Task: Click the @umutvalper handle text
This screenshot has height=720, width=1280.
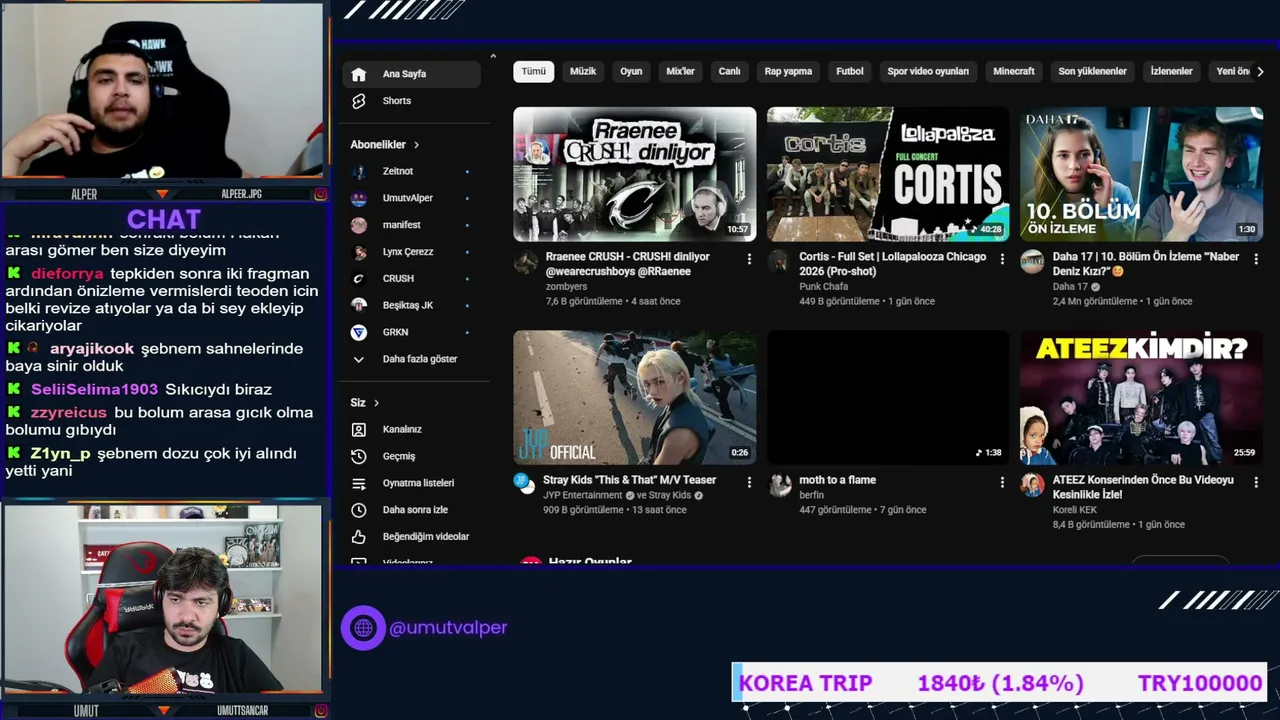Action: click(x=448, y=628)
